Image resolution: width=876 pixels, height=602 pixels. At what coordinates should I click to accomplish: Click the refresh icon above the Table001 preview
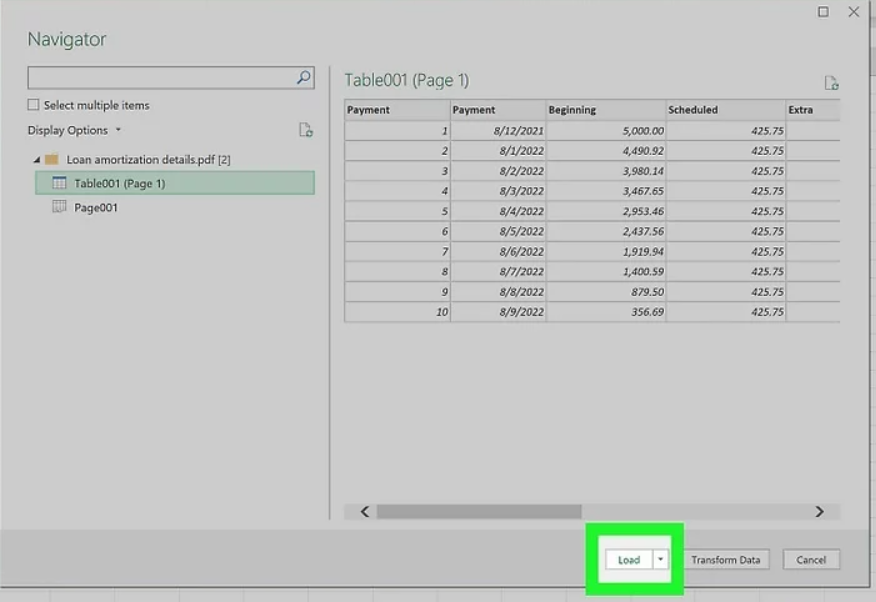830,81
